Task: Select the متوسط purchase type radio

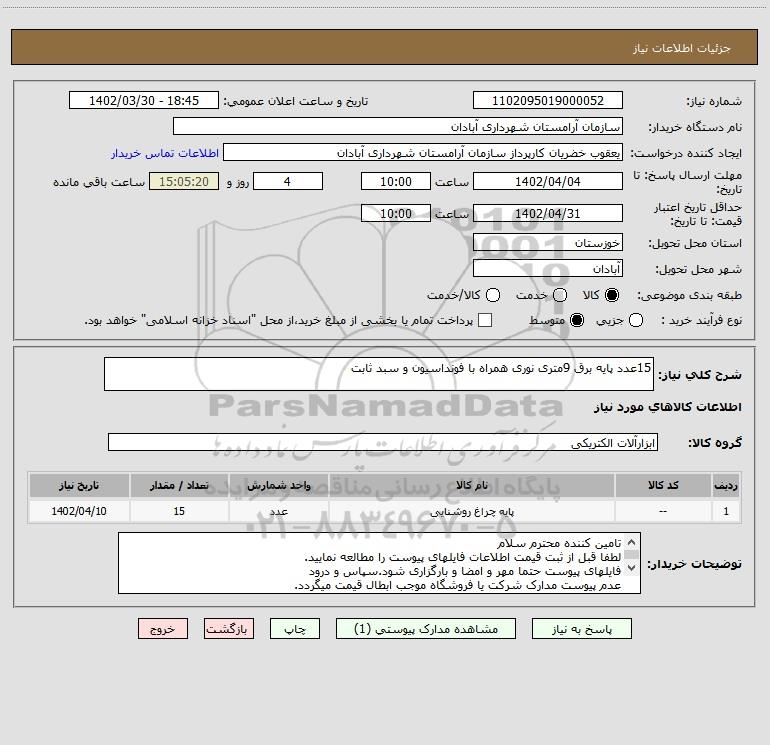Action: point(577,320)
